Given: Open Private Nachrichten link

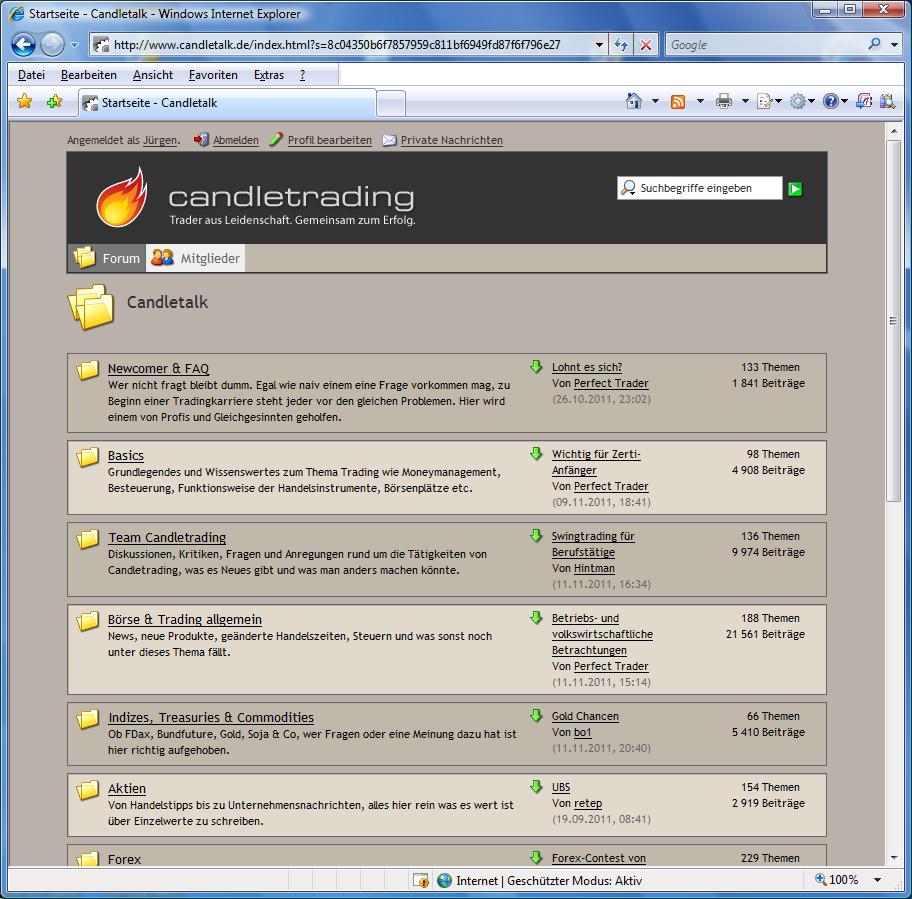Looking at the screenshot, I should pos(452,140).
